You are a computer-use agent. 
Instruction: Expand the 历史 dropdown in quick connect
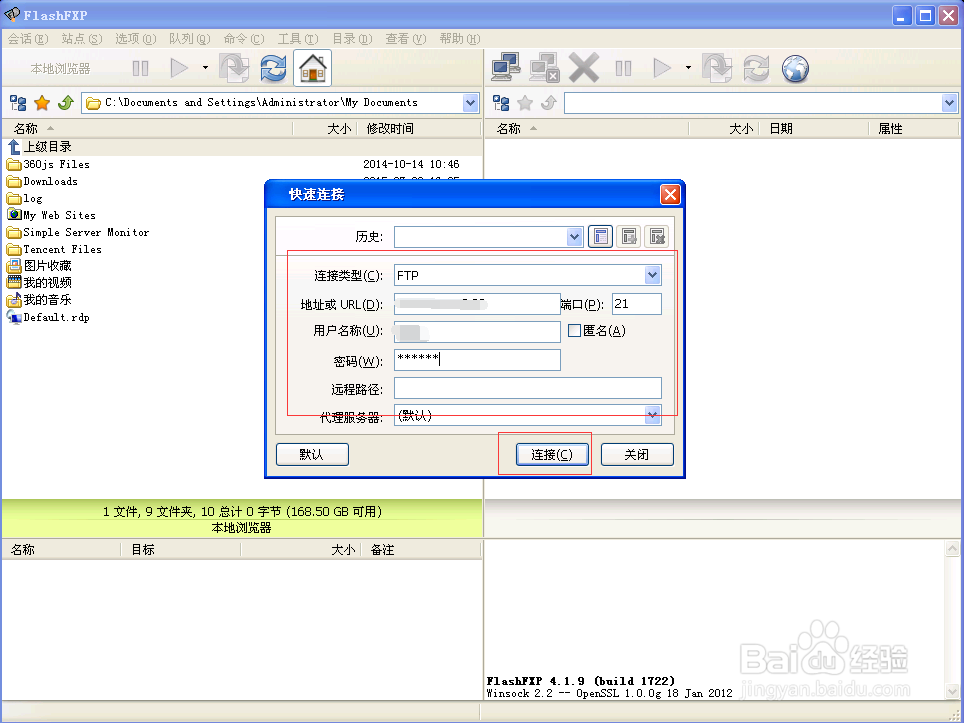574,237
